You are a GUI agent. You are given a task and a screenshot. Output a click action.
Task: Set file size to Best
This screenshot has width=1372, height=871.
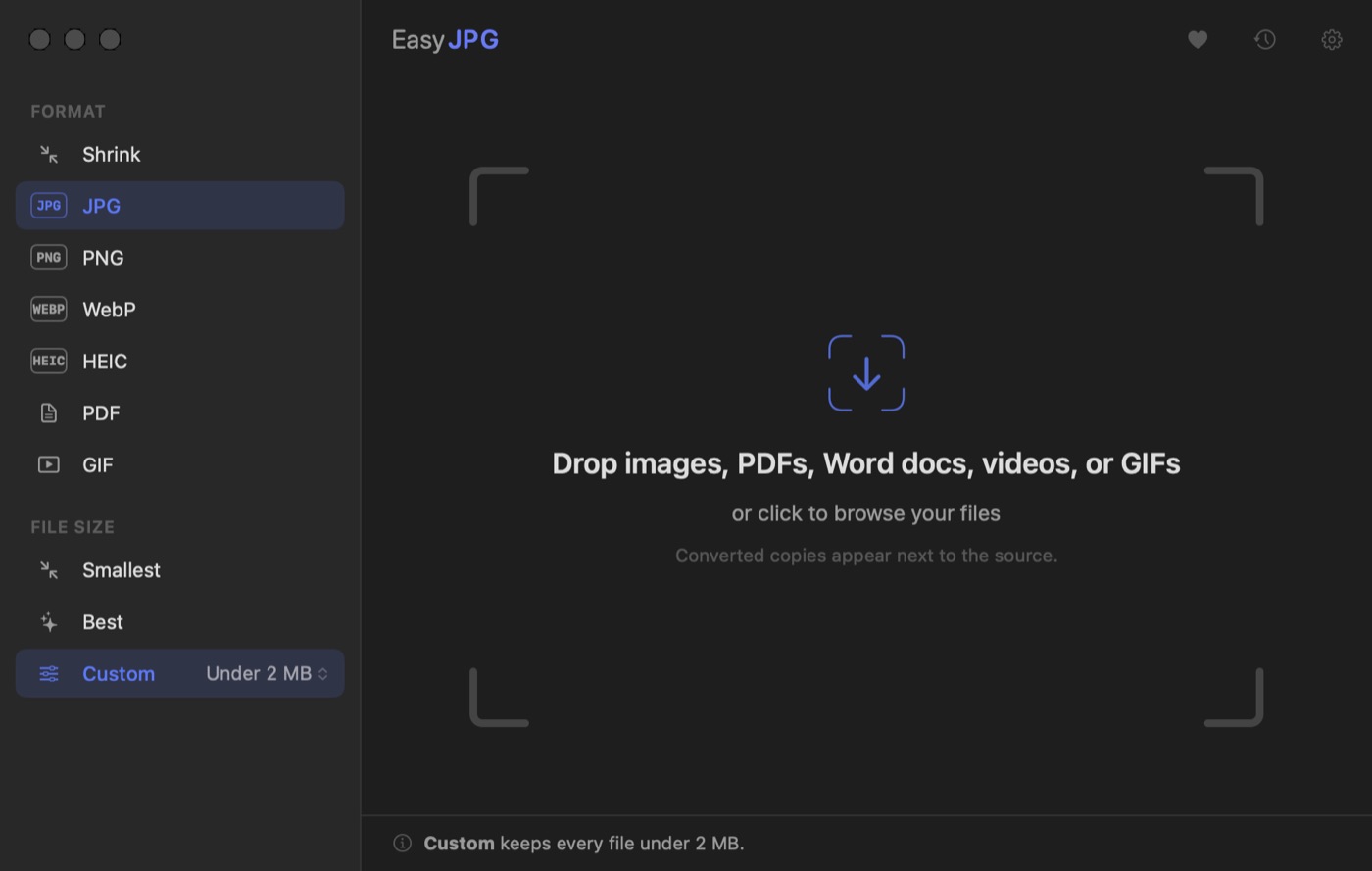coord(179,621)
